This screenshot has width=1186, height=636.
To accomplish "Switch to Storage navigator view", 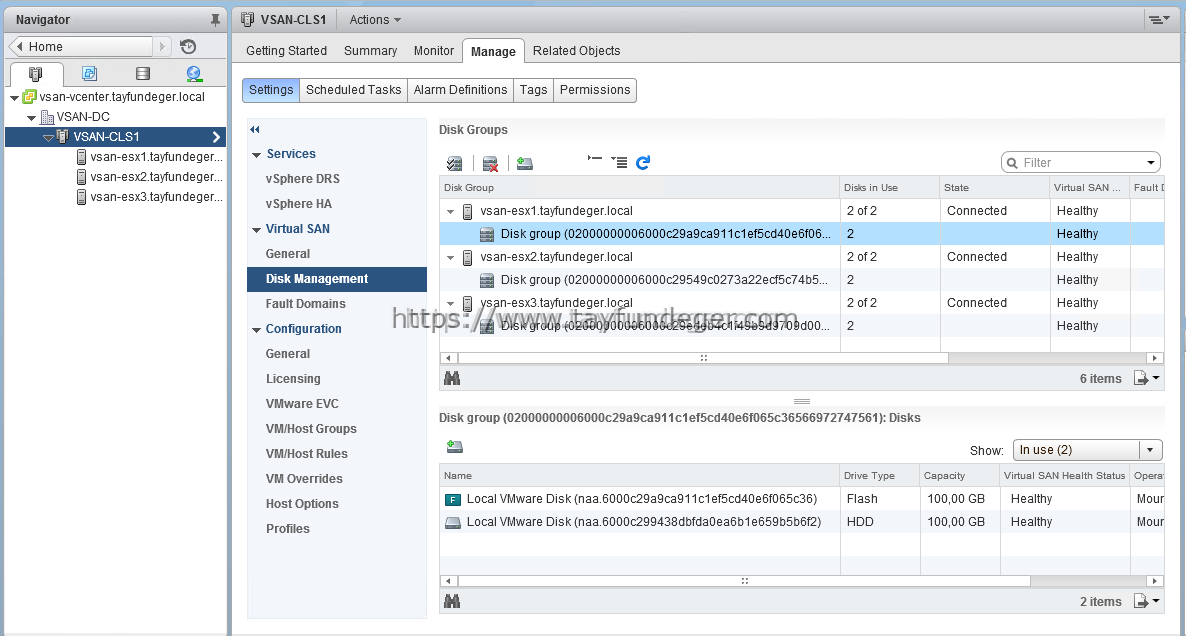I will [142, 73].
